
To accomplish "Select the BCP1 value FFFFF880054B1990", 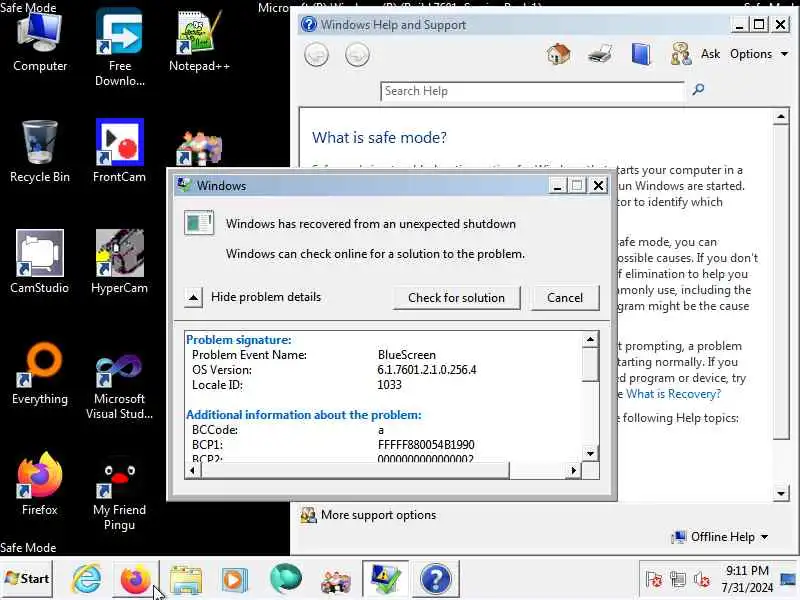I will (426, 445).
